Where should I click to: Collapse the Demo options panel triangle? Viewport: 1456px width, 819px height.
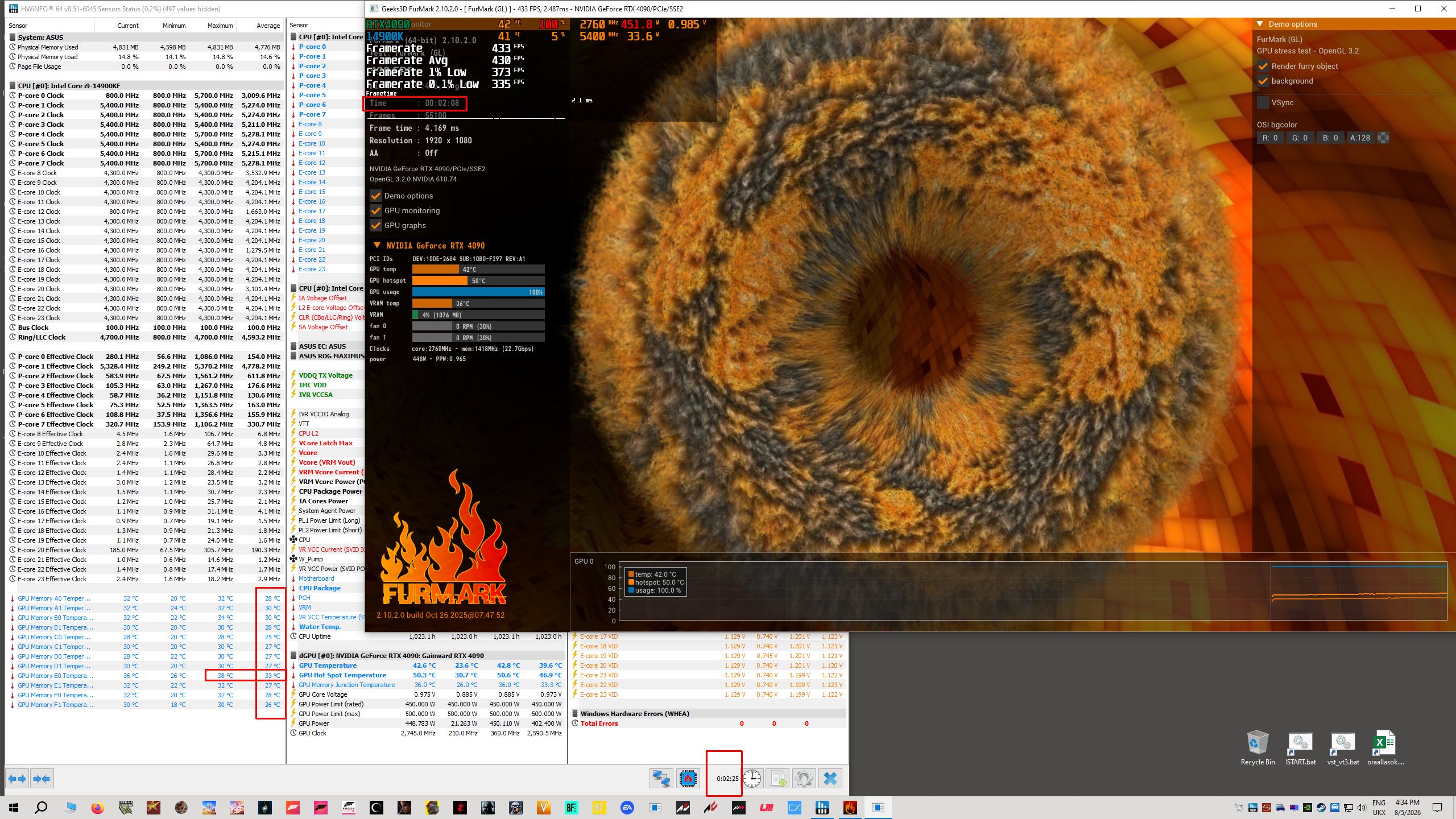(1260, 24)
